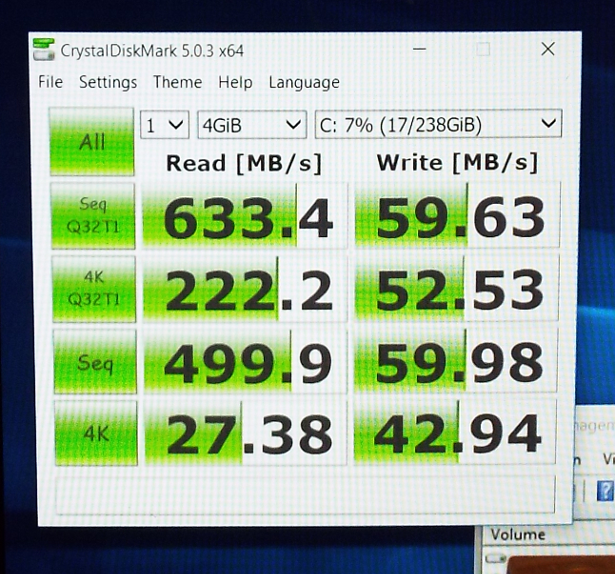Run the plain 4K benchmark test
615x574 pixels.
[x=91, y=435]
